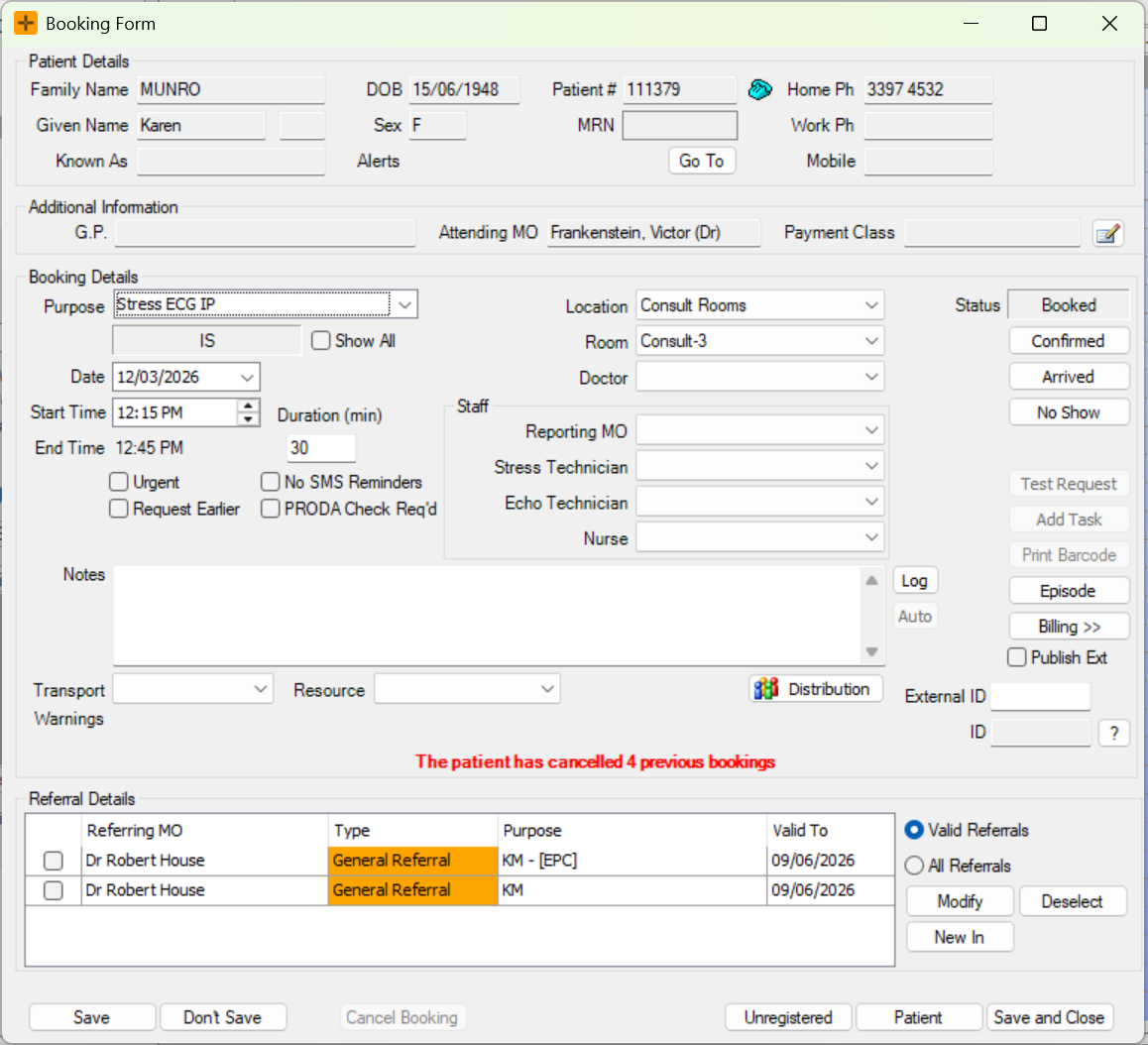
Task: Enable the Urgent checkbox
Action: [119, 482]
